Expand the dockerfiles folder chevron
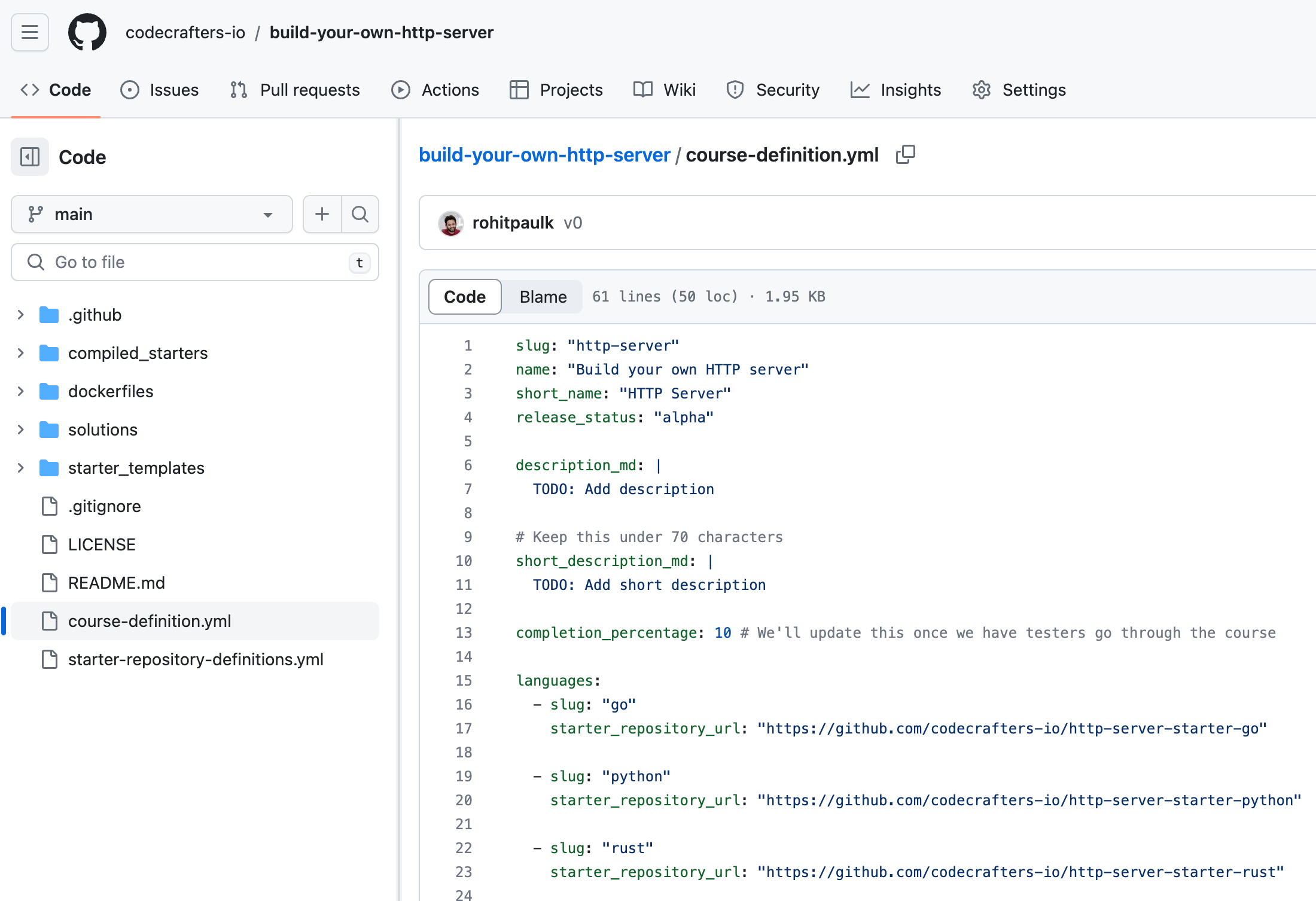Image resolution: width=1316 pixels, height=901 pixels. coord(21,391)
